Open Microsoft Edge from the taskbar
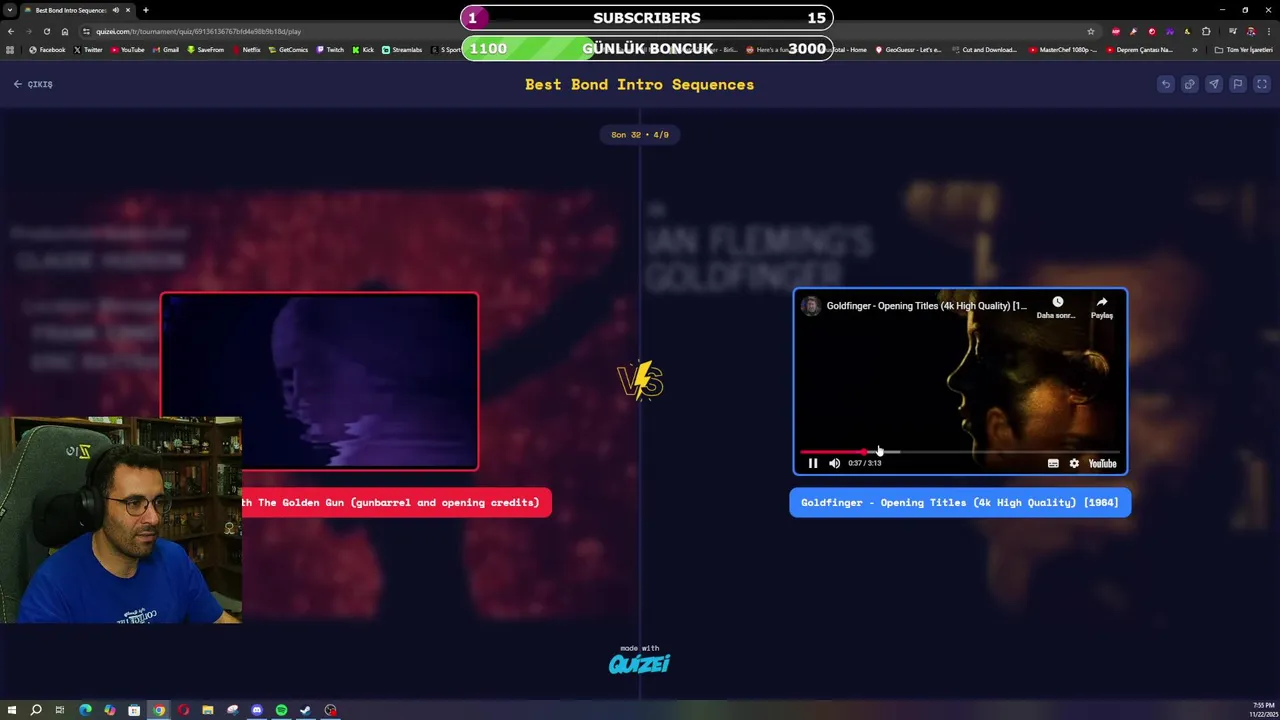 [85, 710]
